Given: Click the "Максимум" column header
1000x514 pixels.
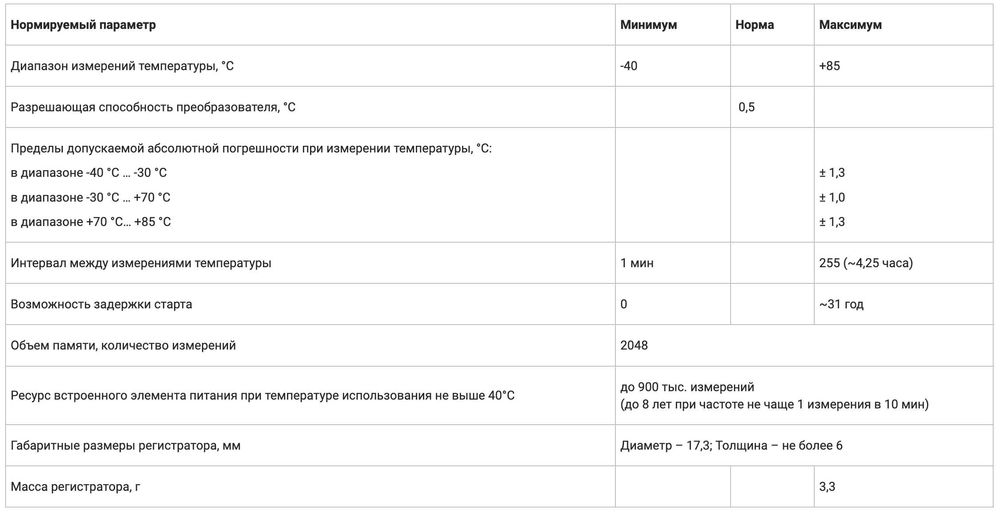Looking at the screenshot, I should pos(850,24).
